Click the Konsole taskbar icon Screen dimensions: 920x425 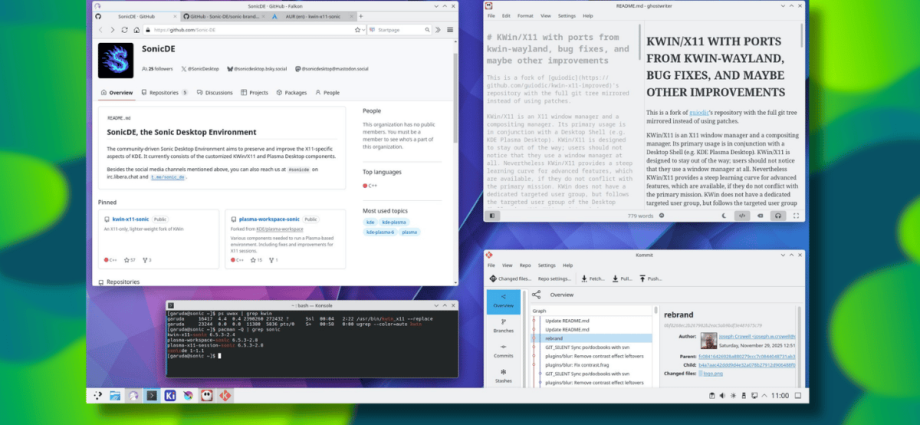pos(151,396)
